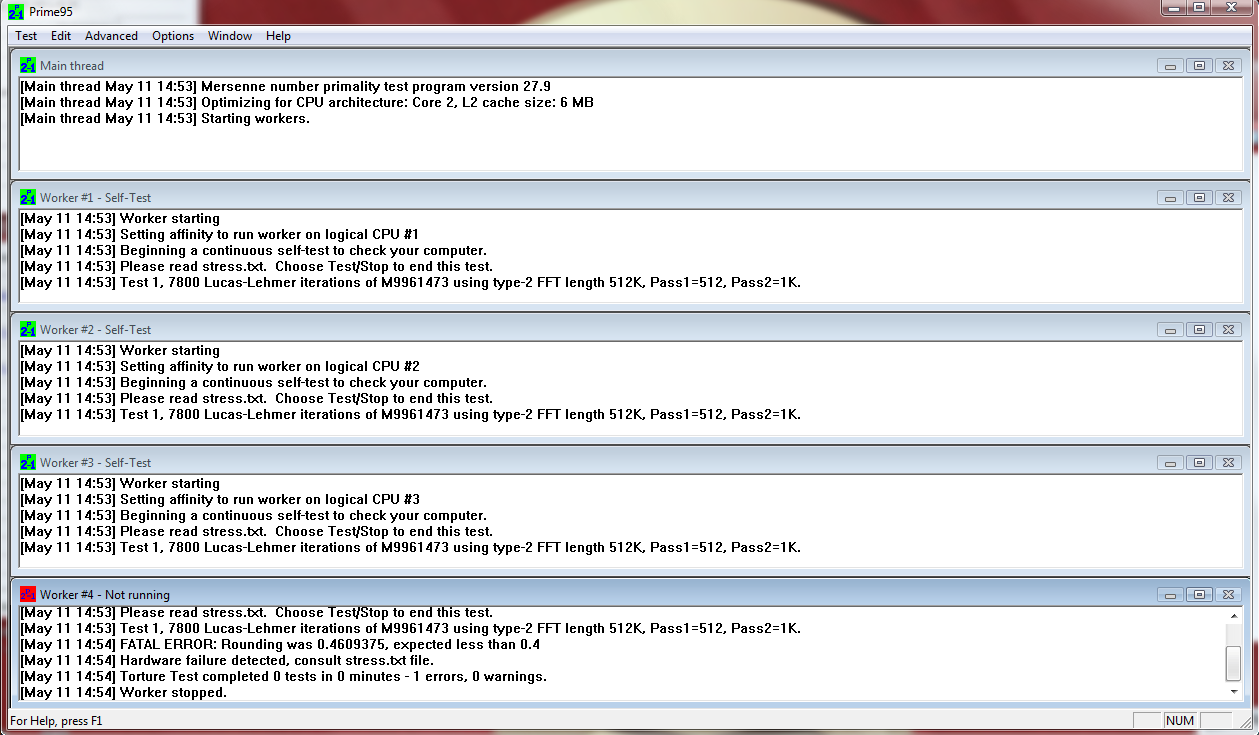Click Worker #2 'Beginning a continuous self-test' line

[x=254, y=383]
